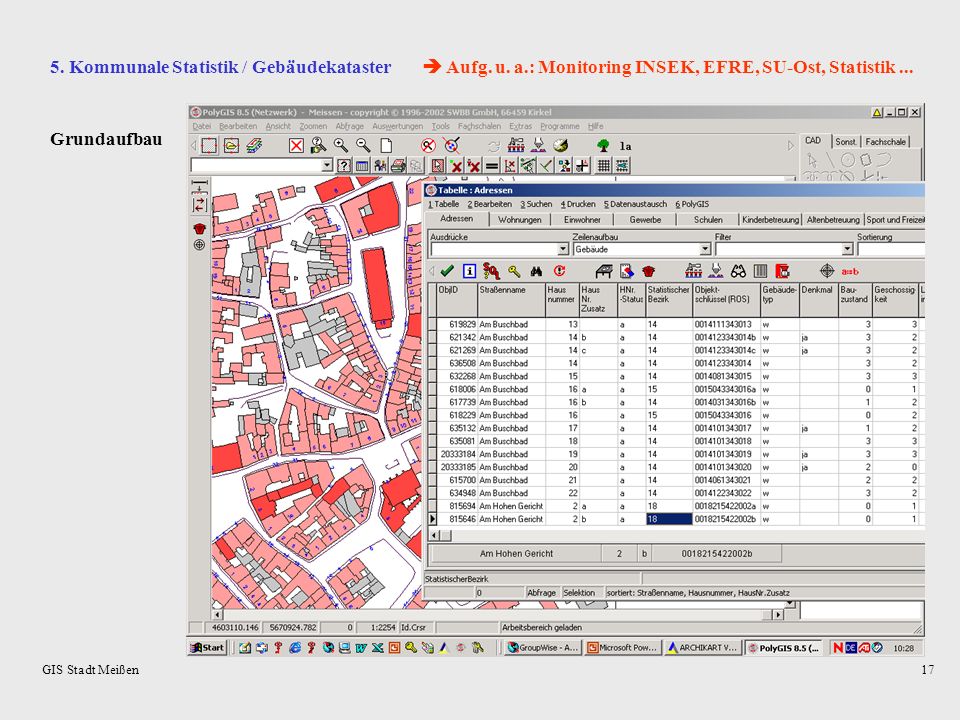Switch to GroupWise in the taskbar
This screenshot has height=720, width=960.
pyautogui.click(x=542, y=647)
